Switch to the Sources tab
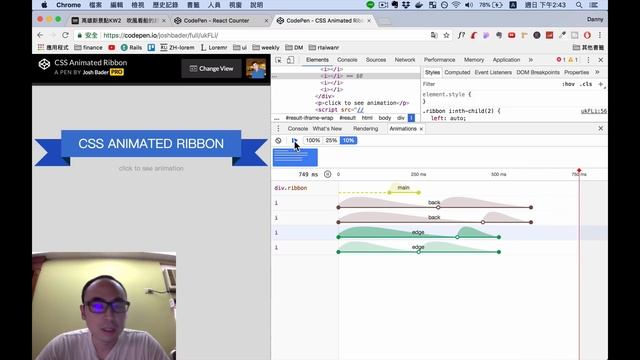Viewport: 640px width, 360px height. point(376,60)
